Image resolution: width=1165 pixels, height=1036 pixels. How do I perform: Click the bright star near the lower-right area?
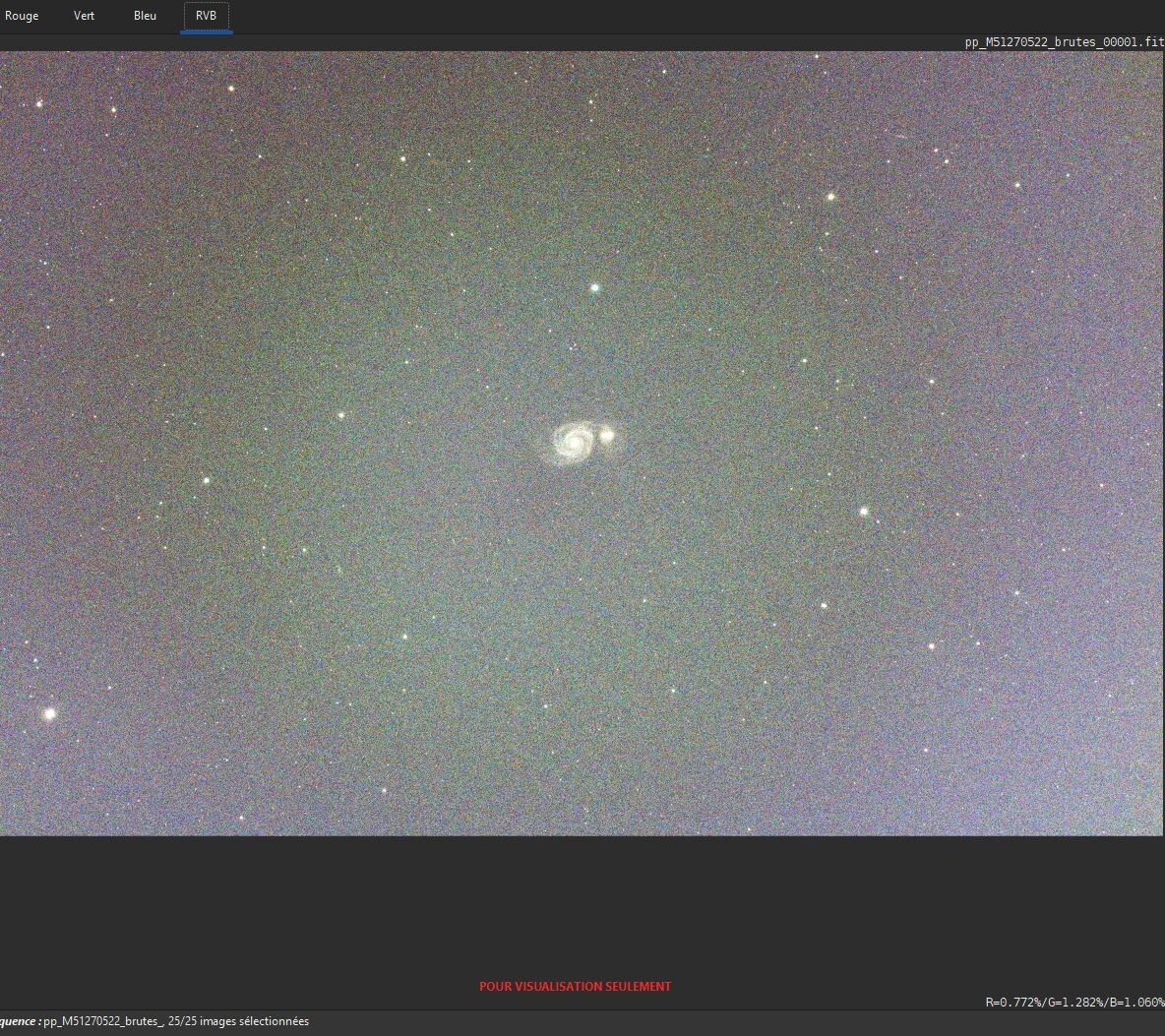click(931, 646)
